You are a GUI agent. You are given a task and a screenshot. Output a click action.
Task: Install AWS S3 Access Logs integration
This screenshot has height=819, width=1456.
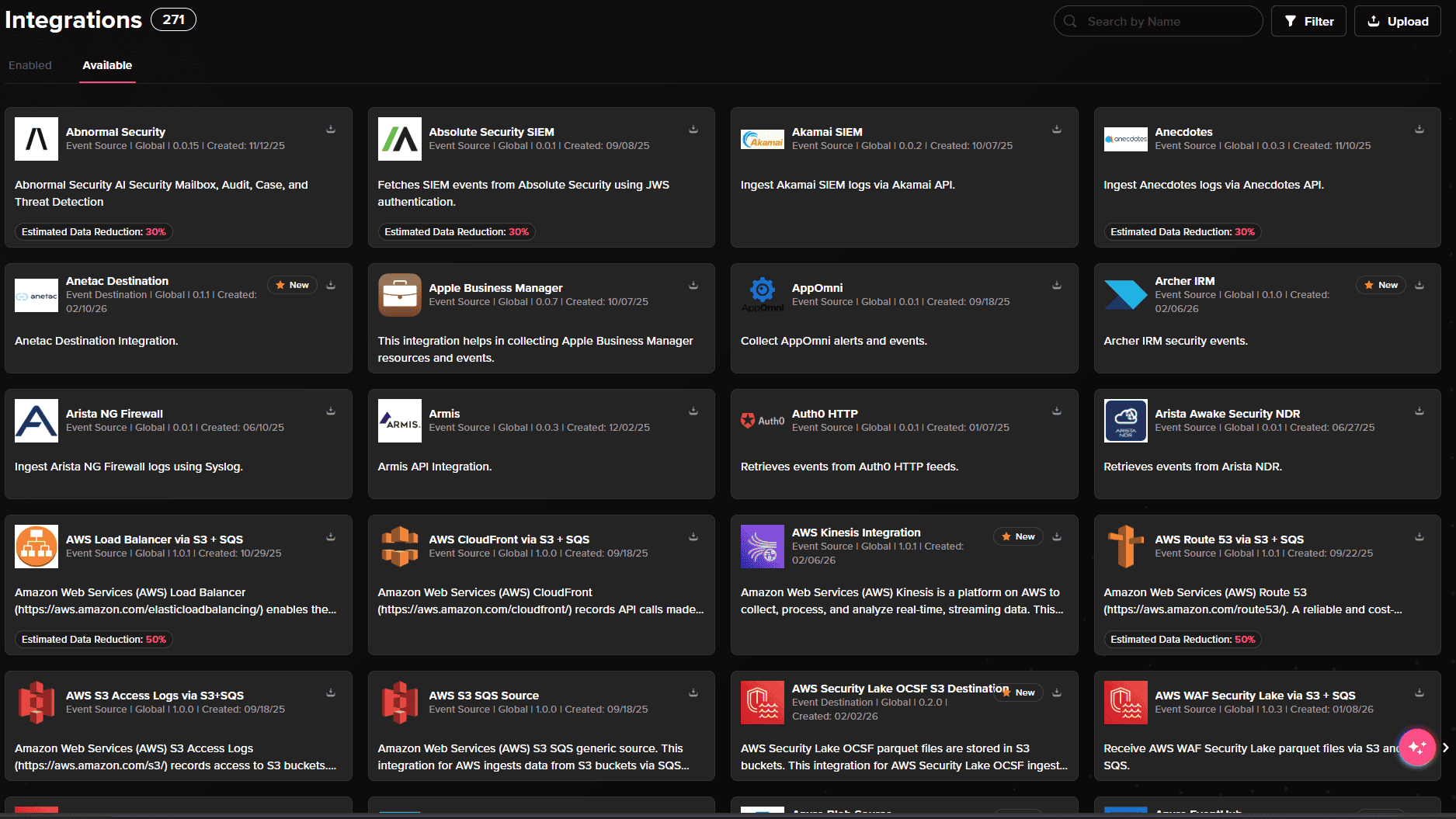[331, 693]
